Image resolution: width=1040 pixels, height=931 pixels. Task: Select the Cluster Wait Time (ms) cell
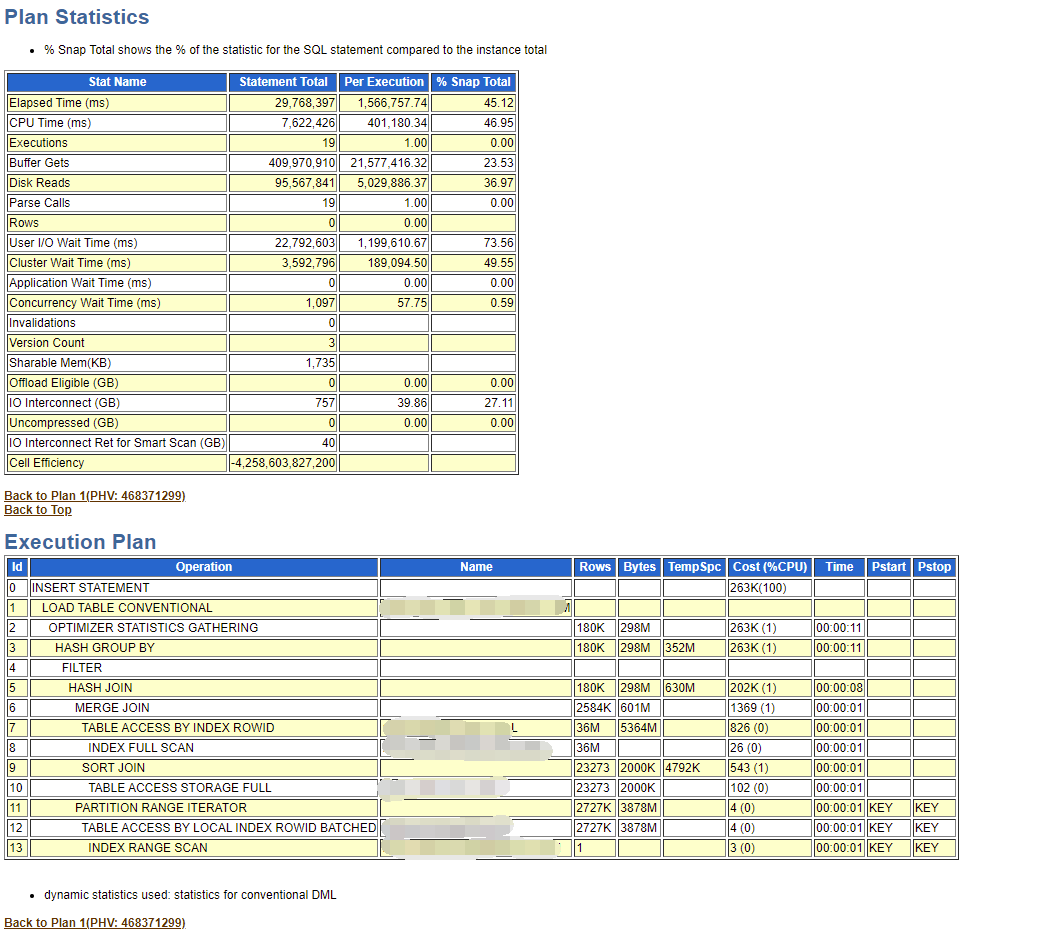(x=117, y=263)
